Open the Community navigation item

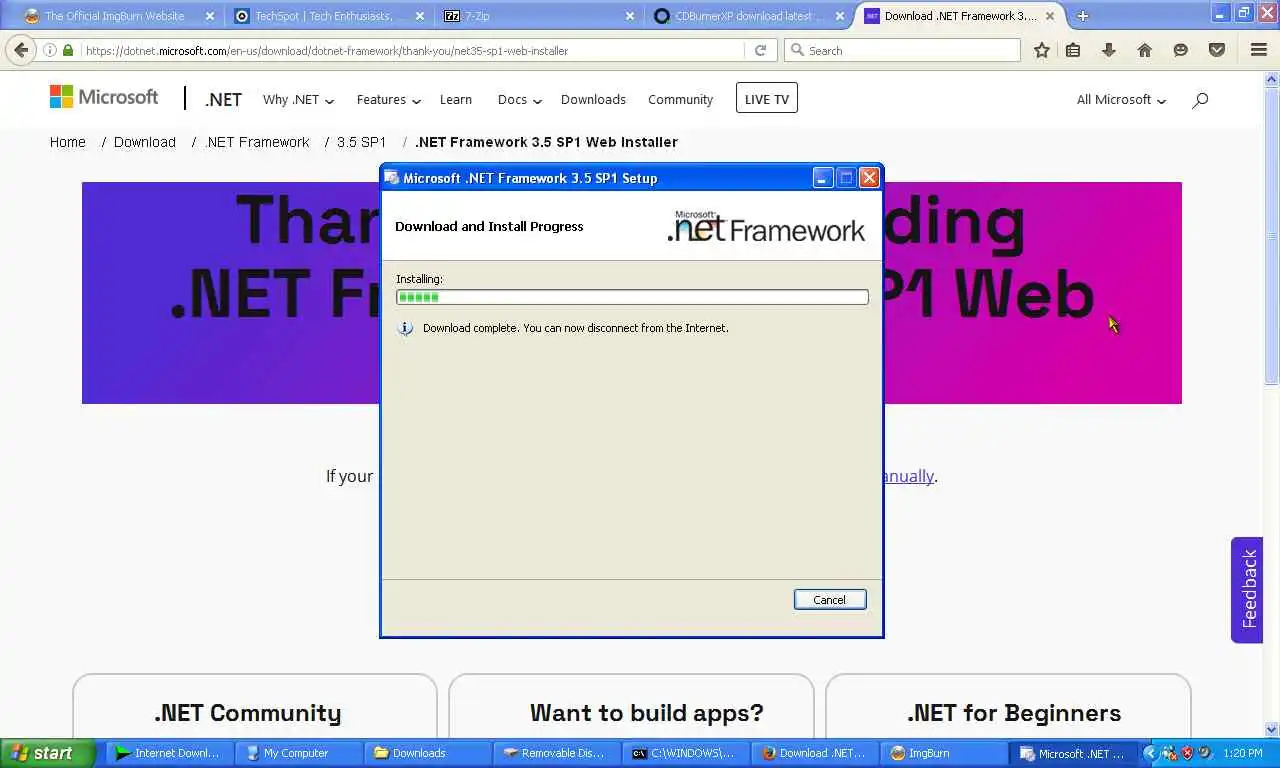pyautogui.click(x=680, y=99)
